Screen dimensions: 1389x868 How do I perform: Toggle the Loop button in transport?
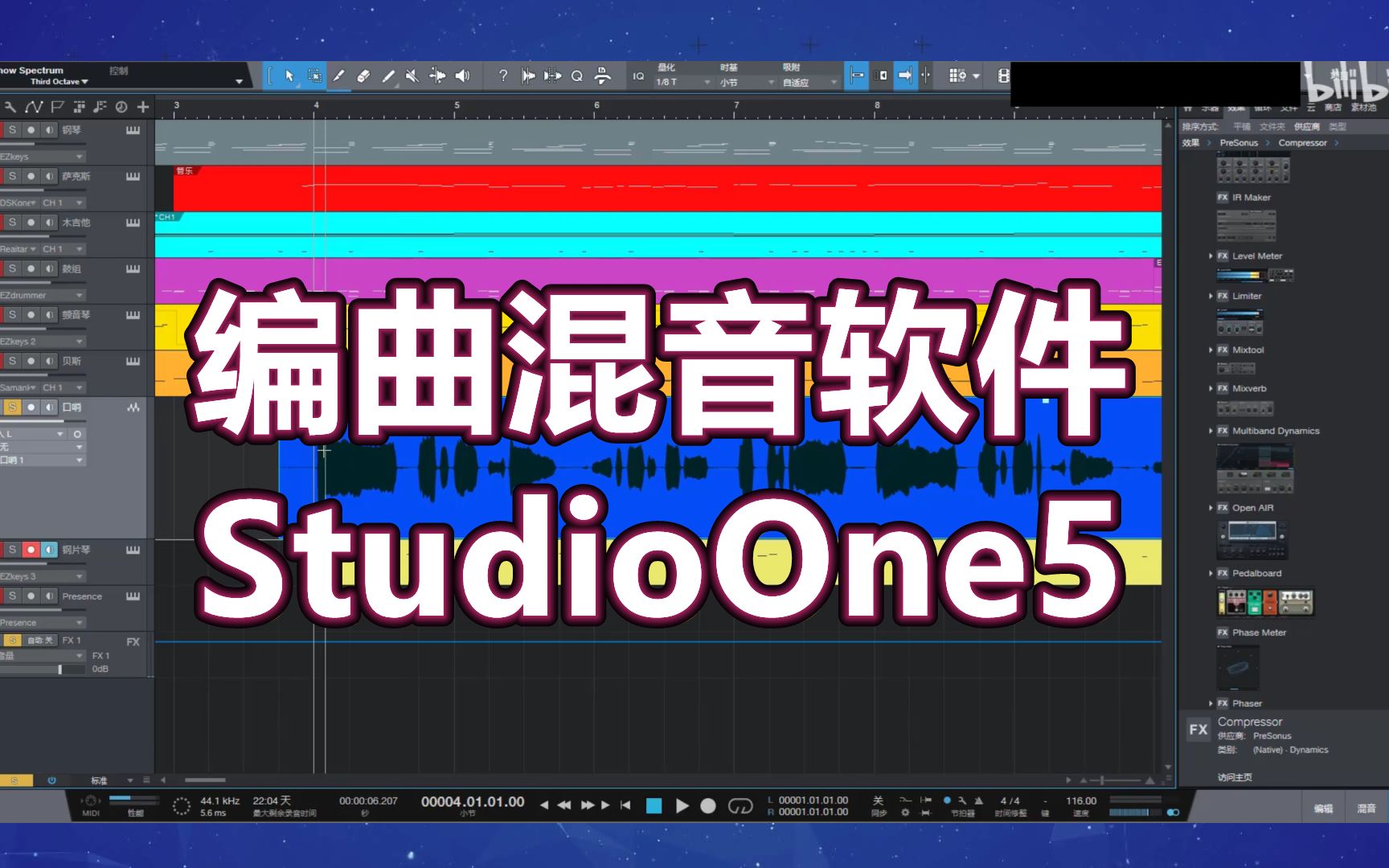[x=740, y=805]
